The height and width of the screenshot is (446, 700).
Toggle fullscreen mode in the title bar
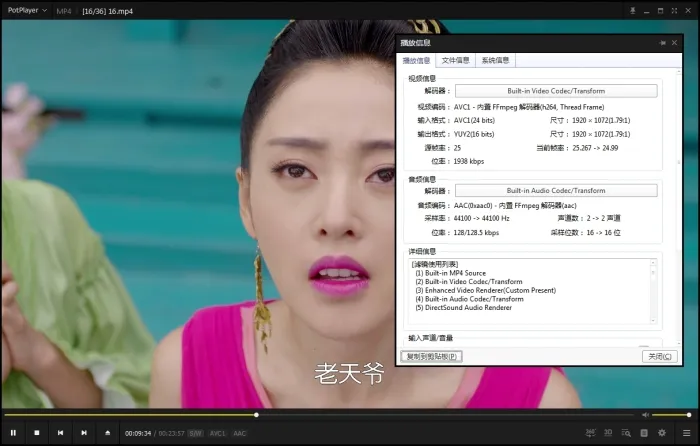click(674, 11)
